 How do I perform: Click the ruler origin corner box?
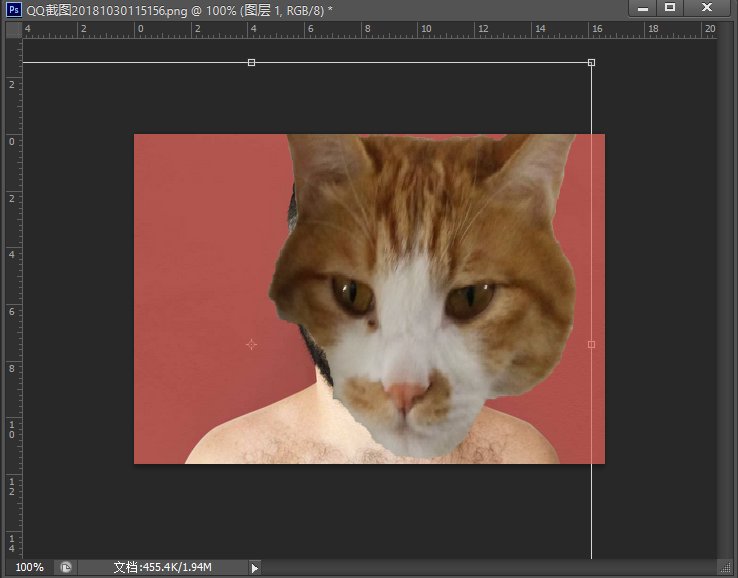point(14,30)
